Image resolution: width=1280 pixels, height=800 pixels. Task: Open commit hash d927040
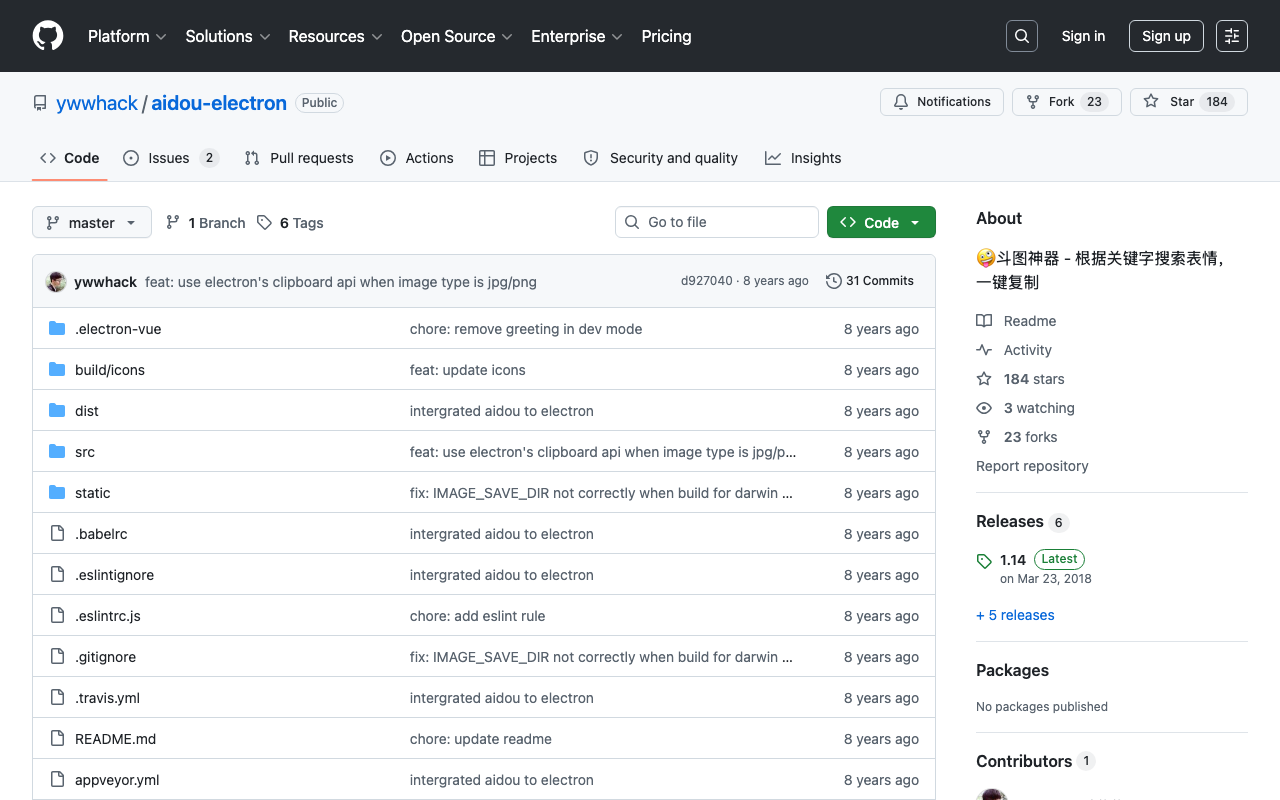click(x=707, y=281)
